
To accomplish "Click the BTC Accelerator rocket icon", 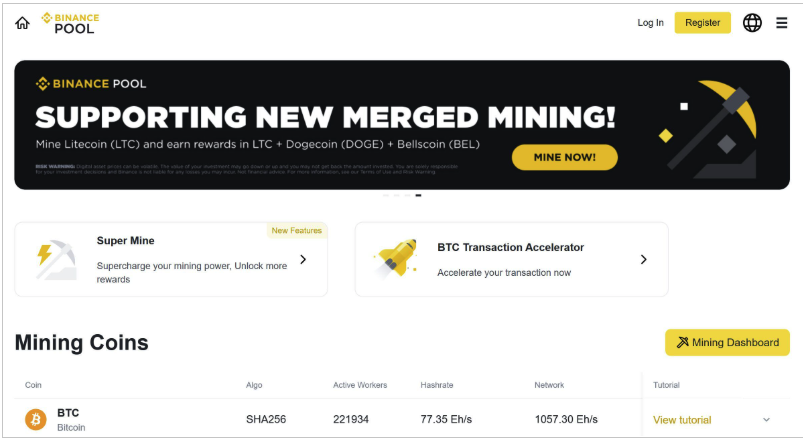I will click(394, 257).
